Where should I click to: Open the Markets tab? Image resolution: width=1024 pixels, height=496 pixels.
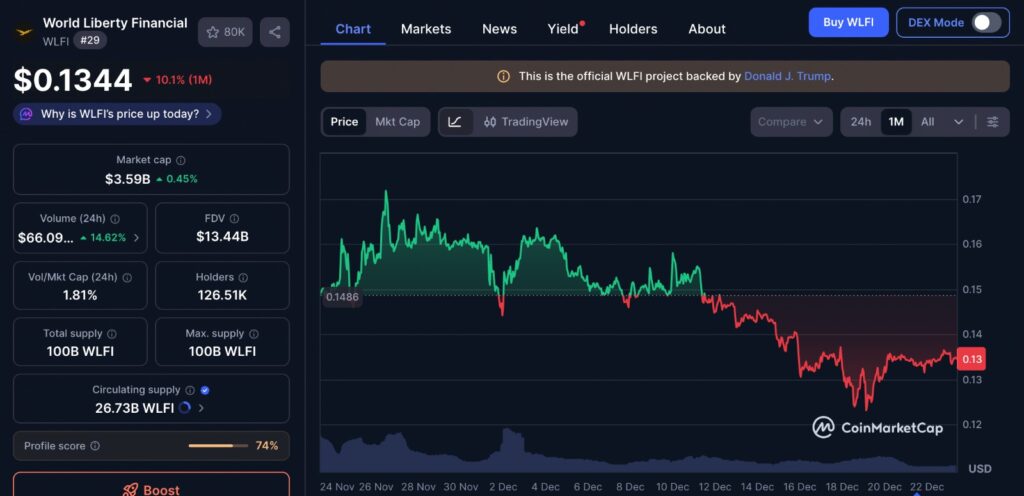[x=426, y=29]
